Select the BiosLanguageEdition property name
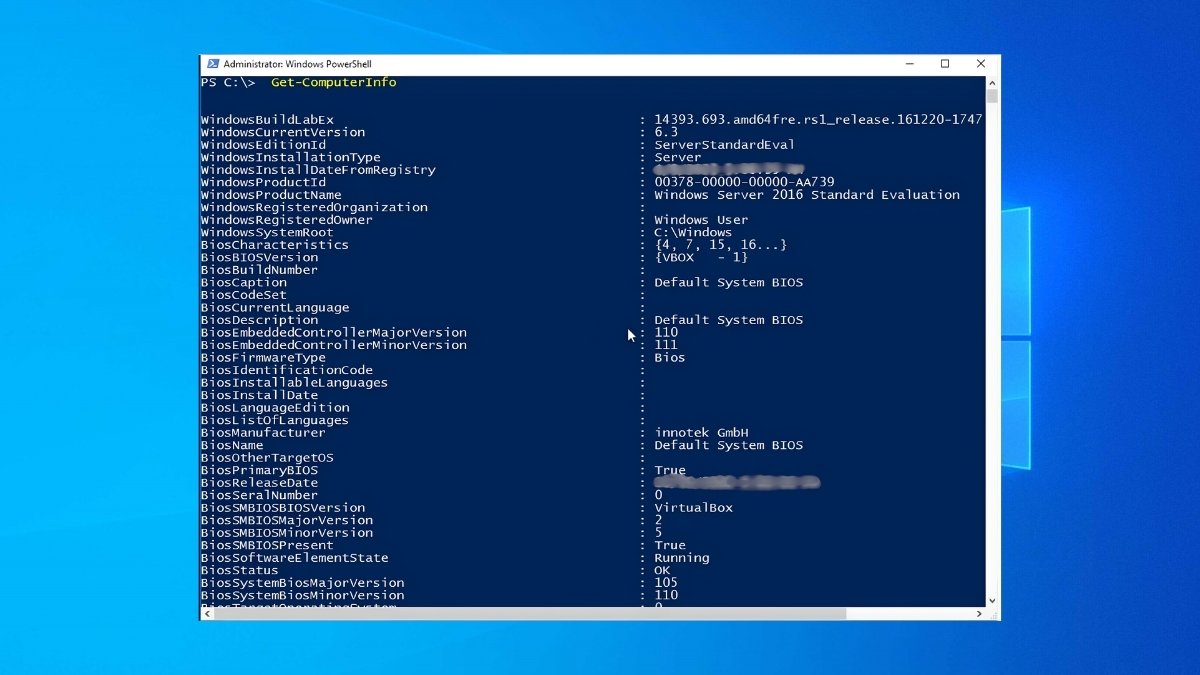This screenshot has height=675, width=1200. coord(275,408)
